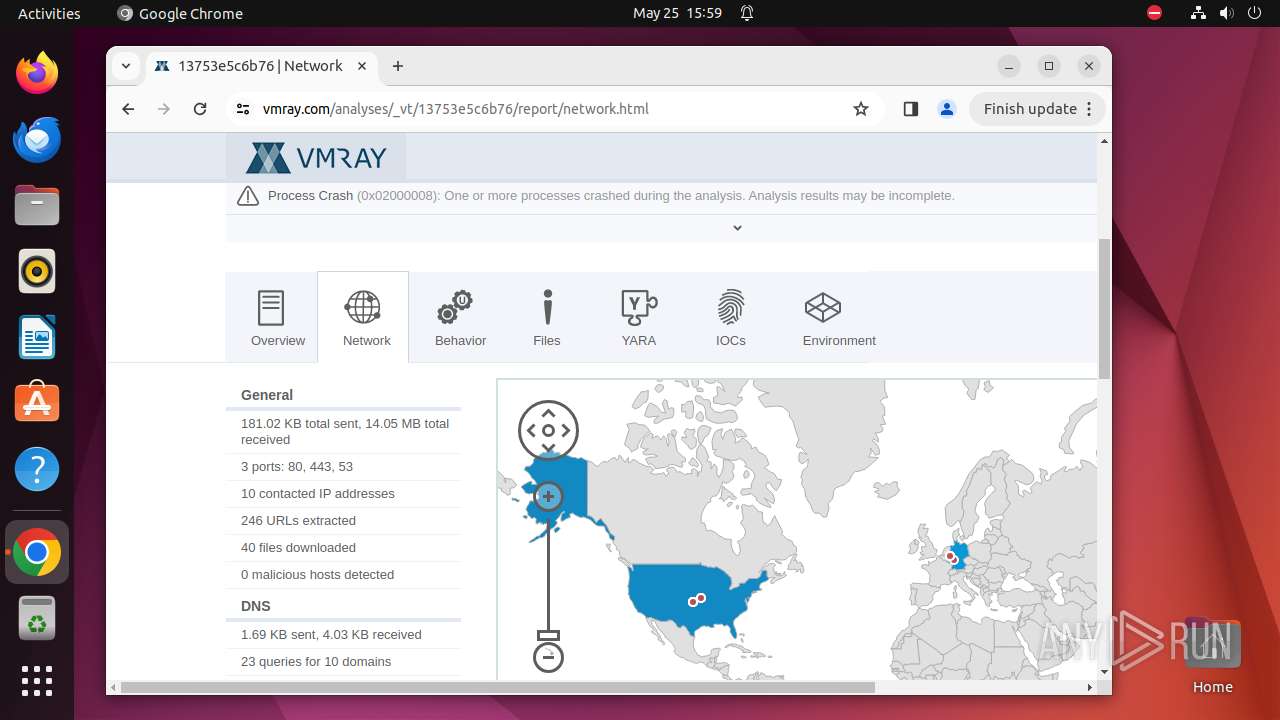The height and width of the screenshot is (720, 1280).
Task: View site information icon in address bar
Action: pyautogui.click(x=242, y=109)
